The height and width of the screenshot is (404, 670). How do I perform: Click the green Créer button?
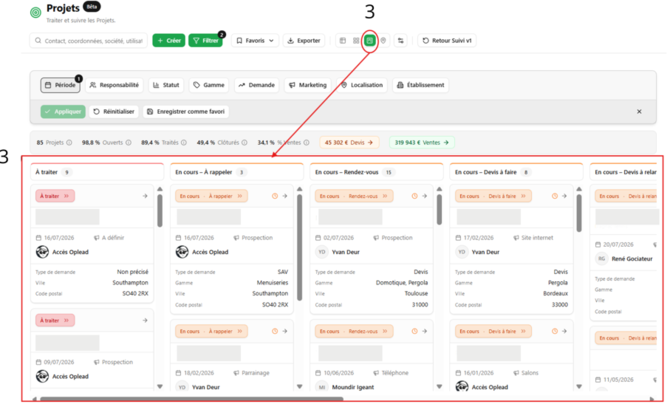(169, 41)
